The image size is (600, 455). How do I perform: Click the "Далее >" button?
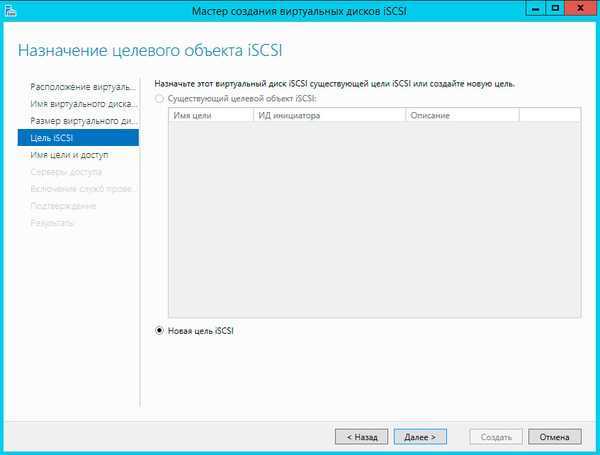tap(420, 437)
